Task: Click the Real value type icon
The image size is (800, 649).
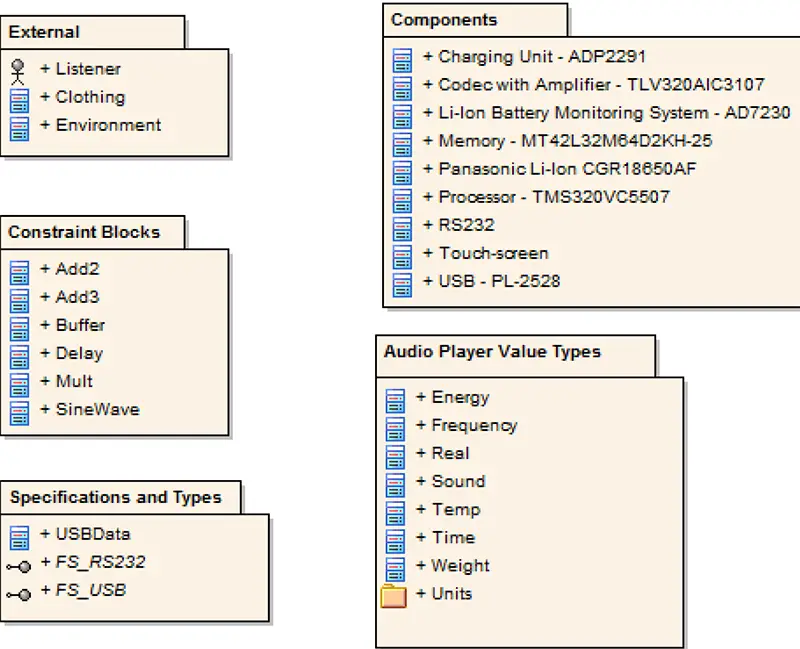Action: [x=395, y=457]
